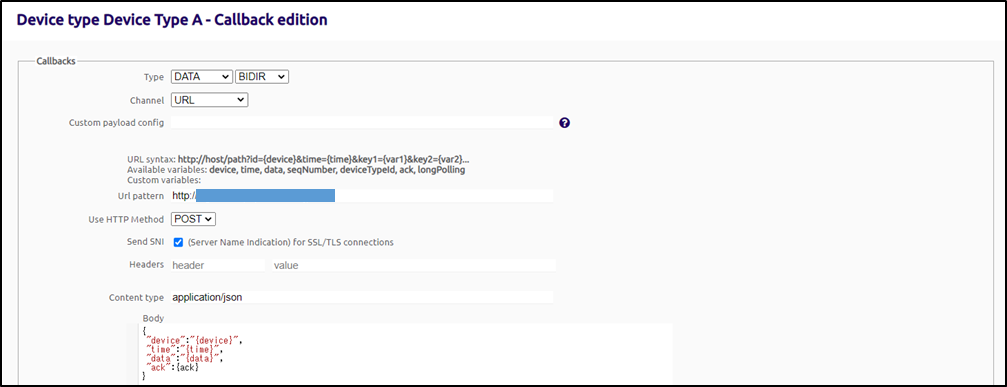The image size is (1007, 387).
Task: Open the Channel URL dropdown
Action: tap(209, 99)
